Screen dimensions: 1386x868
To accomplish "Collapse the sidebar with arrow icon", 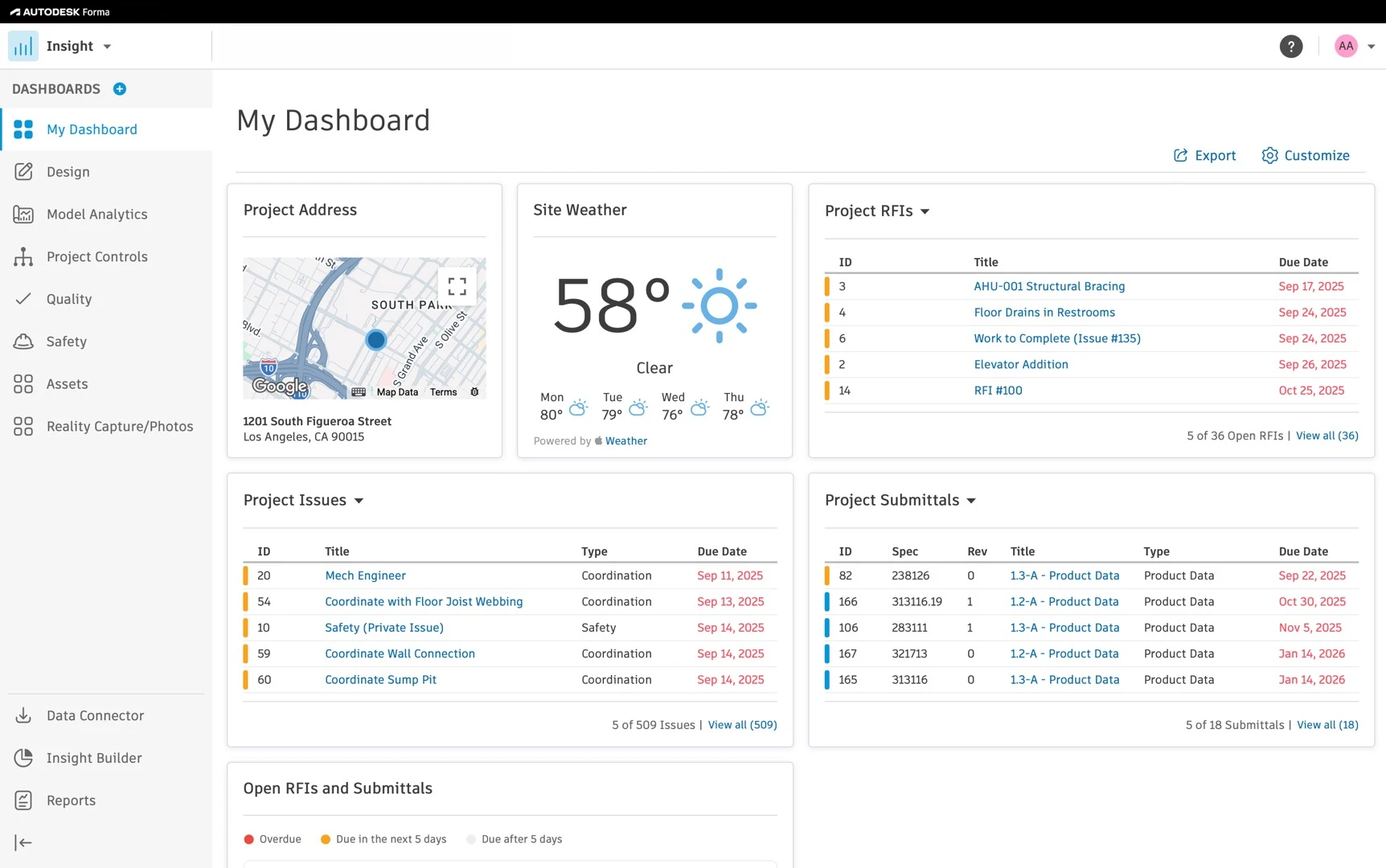I will pos(23,843).
